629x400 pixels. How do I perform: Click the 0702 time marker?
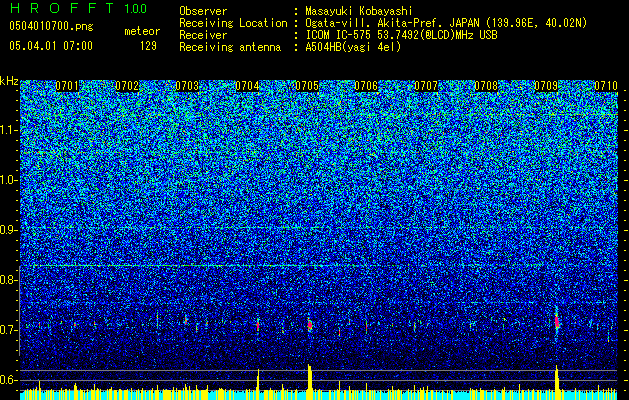pos(127,86)
